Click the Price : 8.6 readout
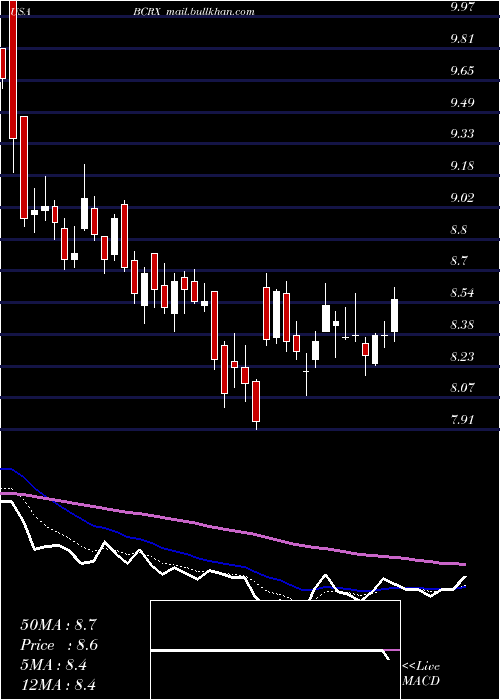 (59, 645)
